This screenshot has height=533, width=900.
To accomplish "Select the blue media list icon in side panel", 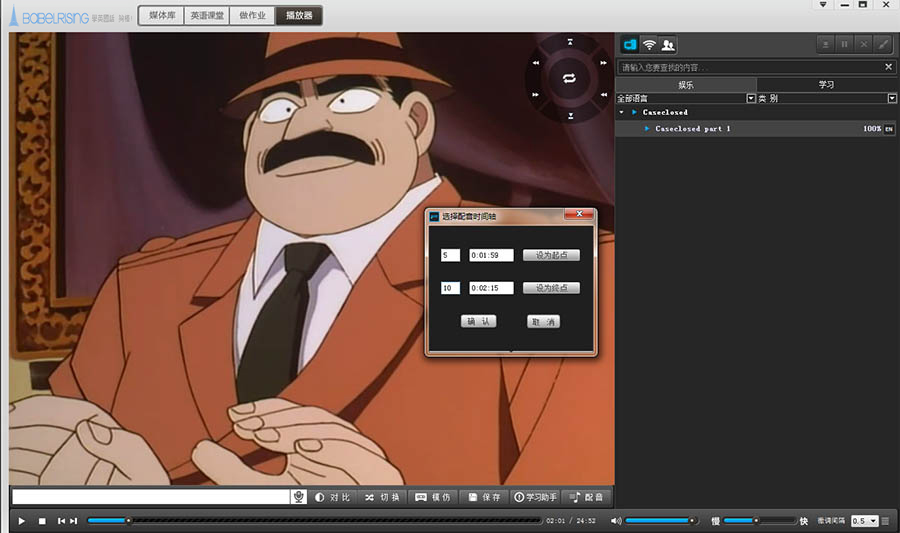I will [630, 44].
